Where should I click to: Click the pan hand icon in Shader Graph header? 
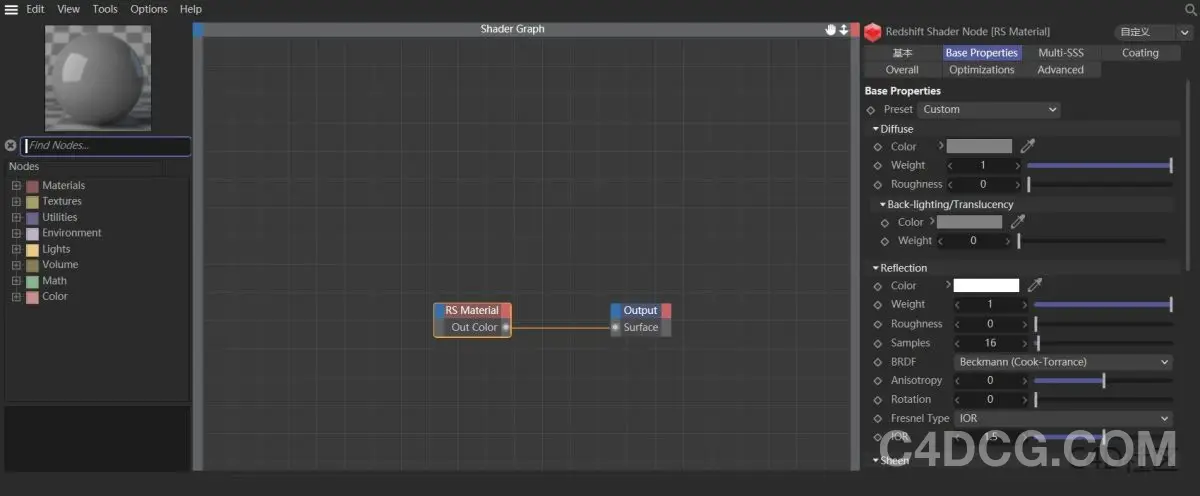(830, 29)
